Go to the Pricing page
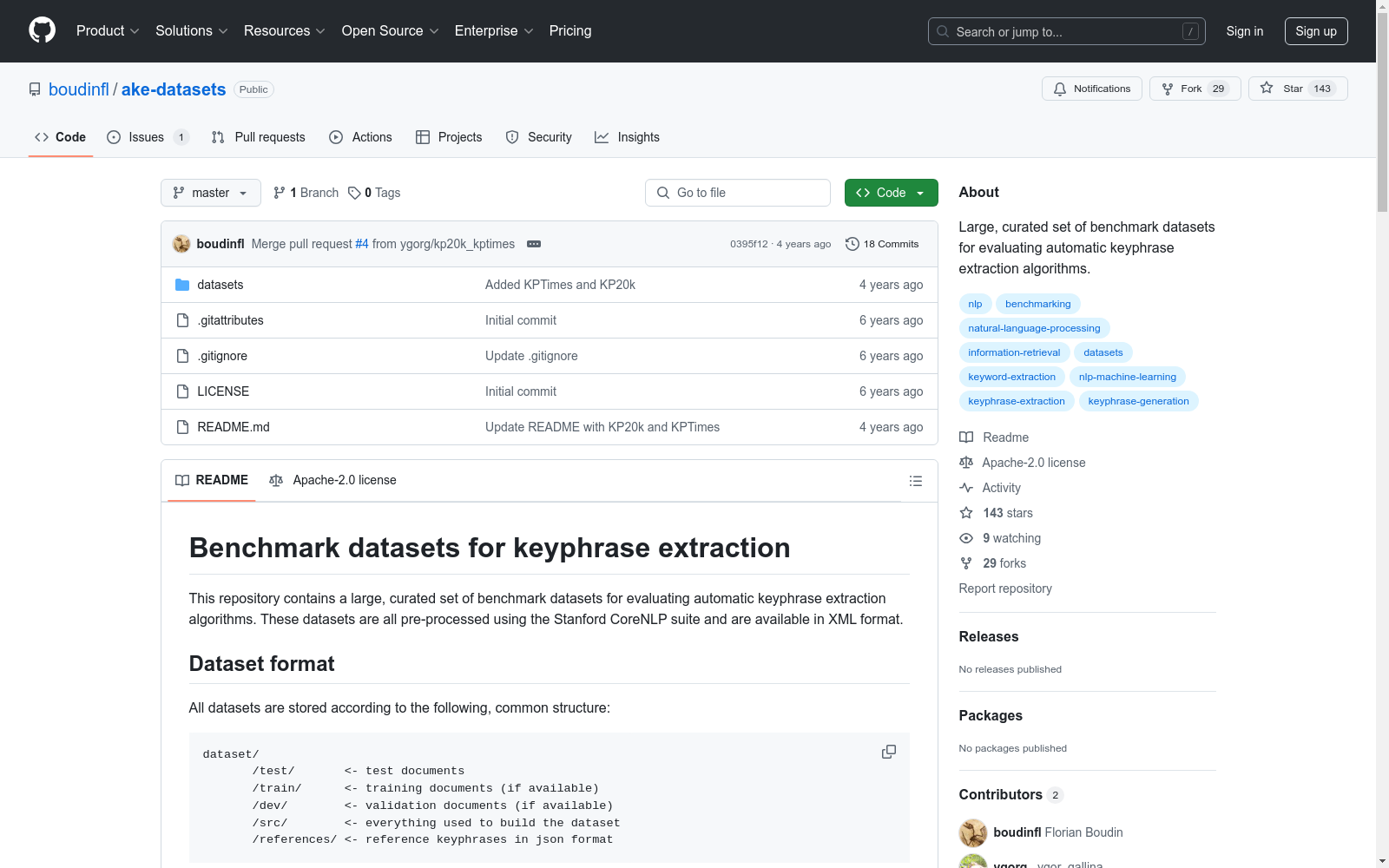The height and width of the screenshot is (868, 1389). tap(570, 31)
